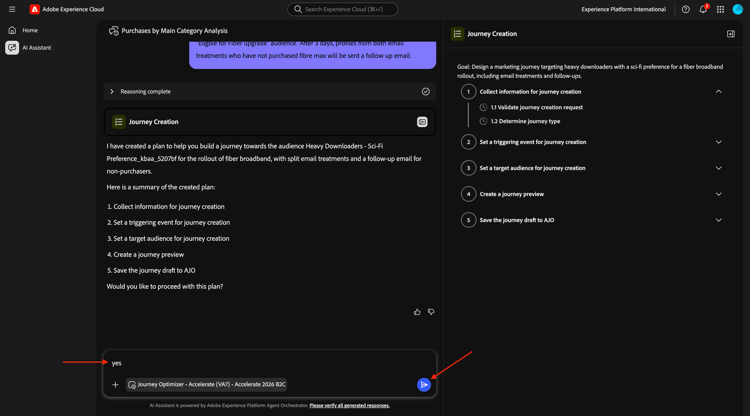Expand Create a journey preview step
Image resolution: width=750 pixels, height=416 pixels.
click(x=718, y=194)
